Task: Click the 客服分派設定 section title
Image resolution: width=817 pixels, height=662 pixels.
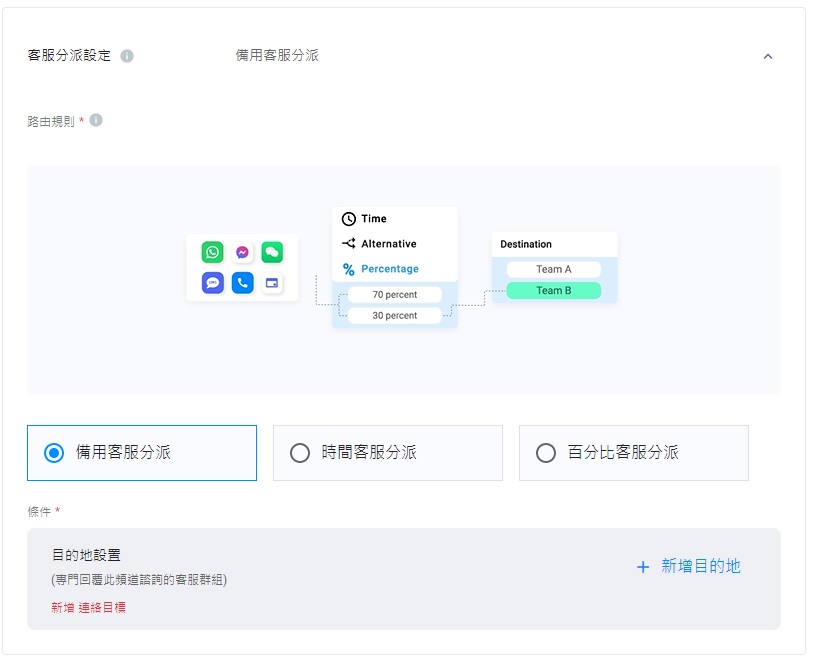Action: (69, 55)
